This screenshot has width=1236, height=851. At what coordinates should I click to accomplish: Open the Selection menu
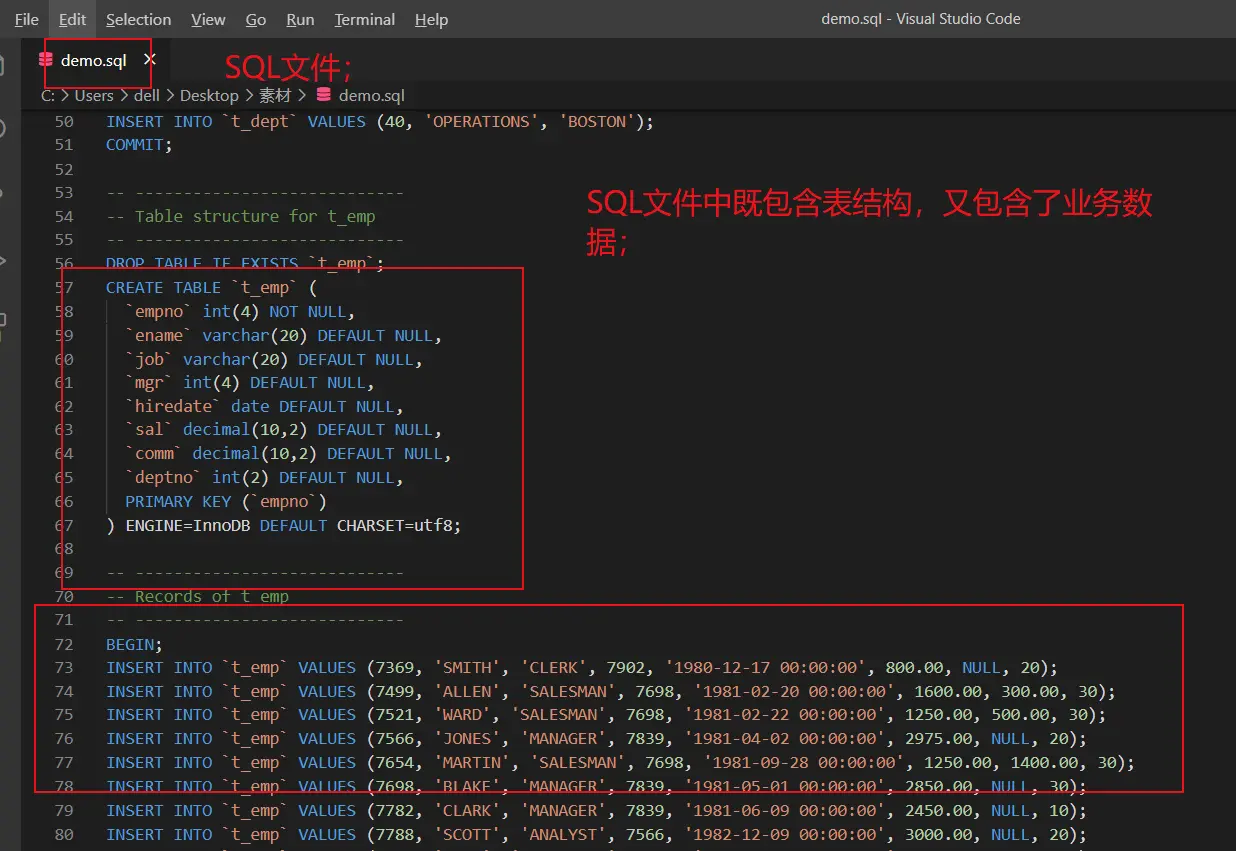pyautogui.click(x=138, y=19)
